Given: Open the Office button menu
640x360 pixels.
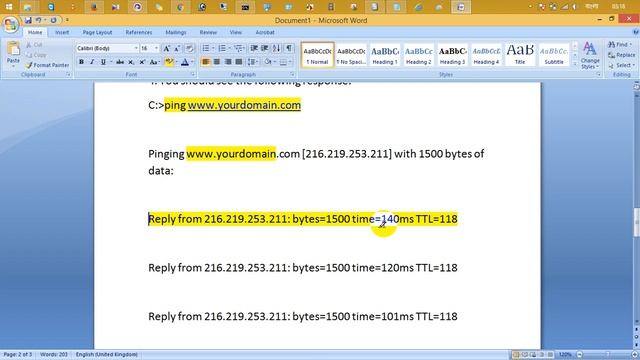Looking at the screenshot, I should click(11, 24).
